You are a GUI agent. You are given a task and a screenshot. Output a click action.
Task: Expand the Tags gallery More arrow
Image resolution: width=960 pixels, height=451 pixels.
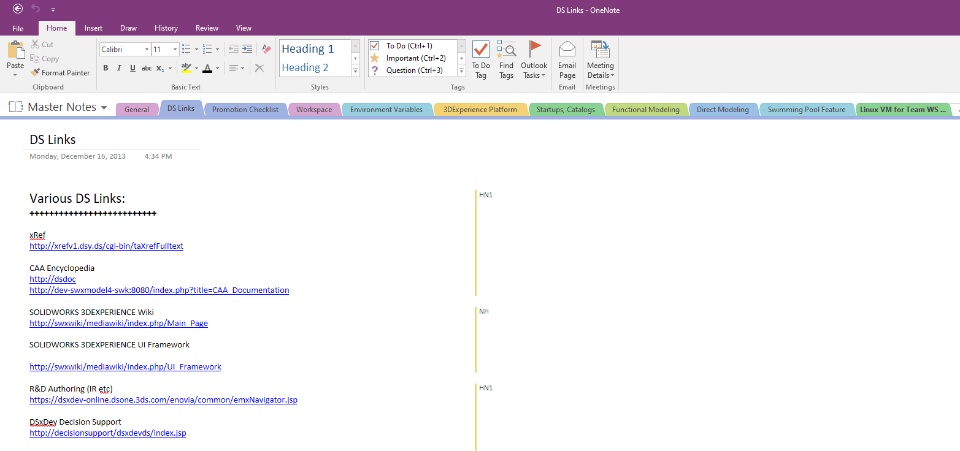click(x=462, y=71)
